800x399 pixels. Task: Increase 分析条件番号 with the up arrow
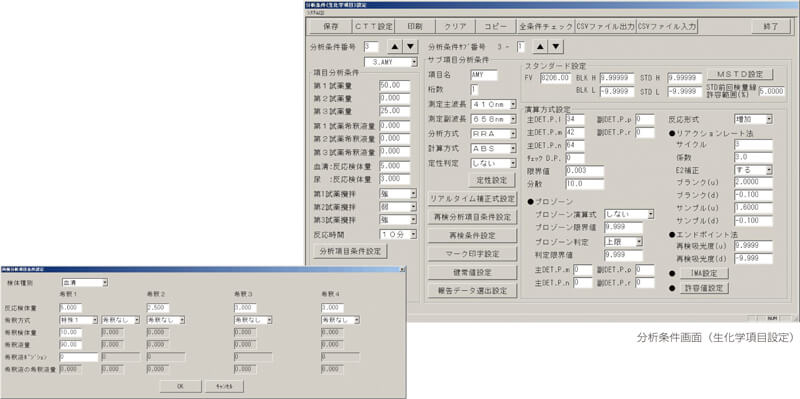tap(394, 47)
